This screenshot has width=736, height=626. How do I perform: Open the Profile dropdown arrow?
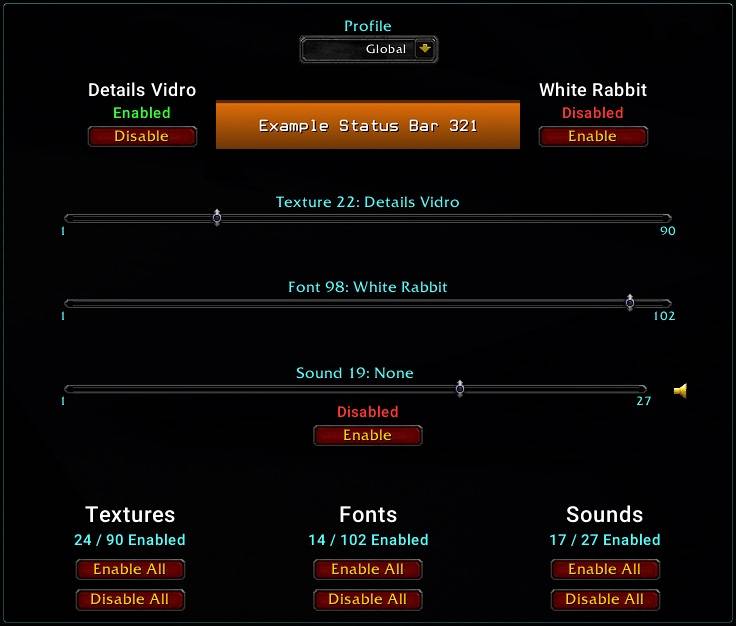[x=425, y=49]
